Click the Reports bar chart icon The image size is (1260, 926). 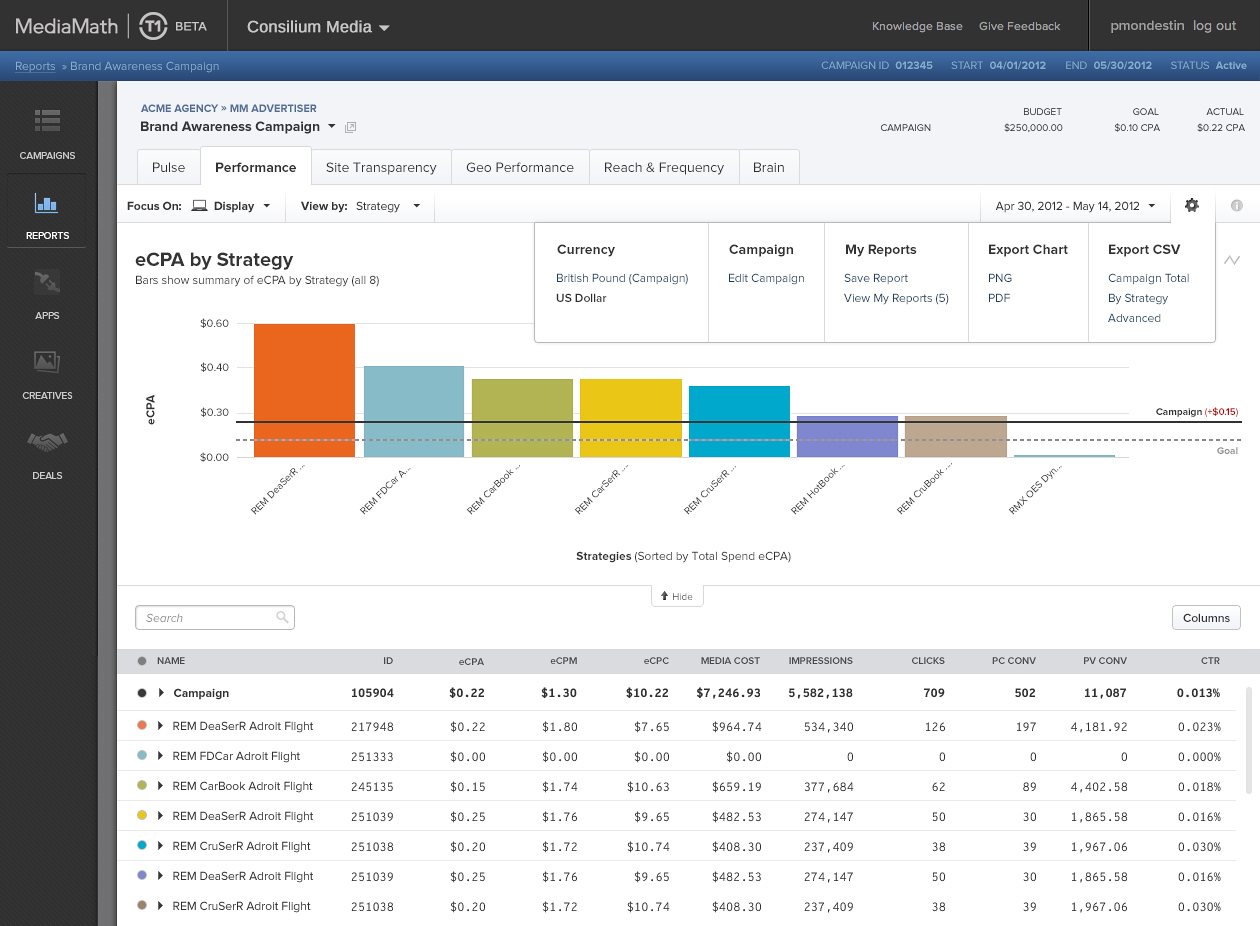[x=47, y=204]
